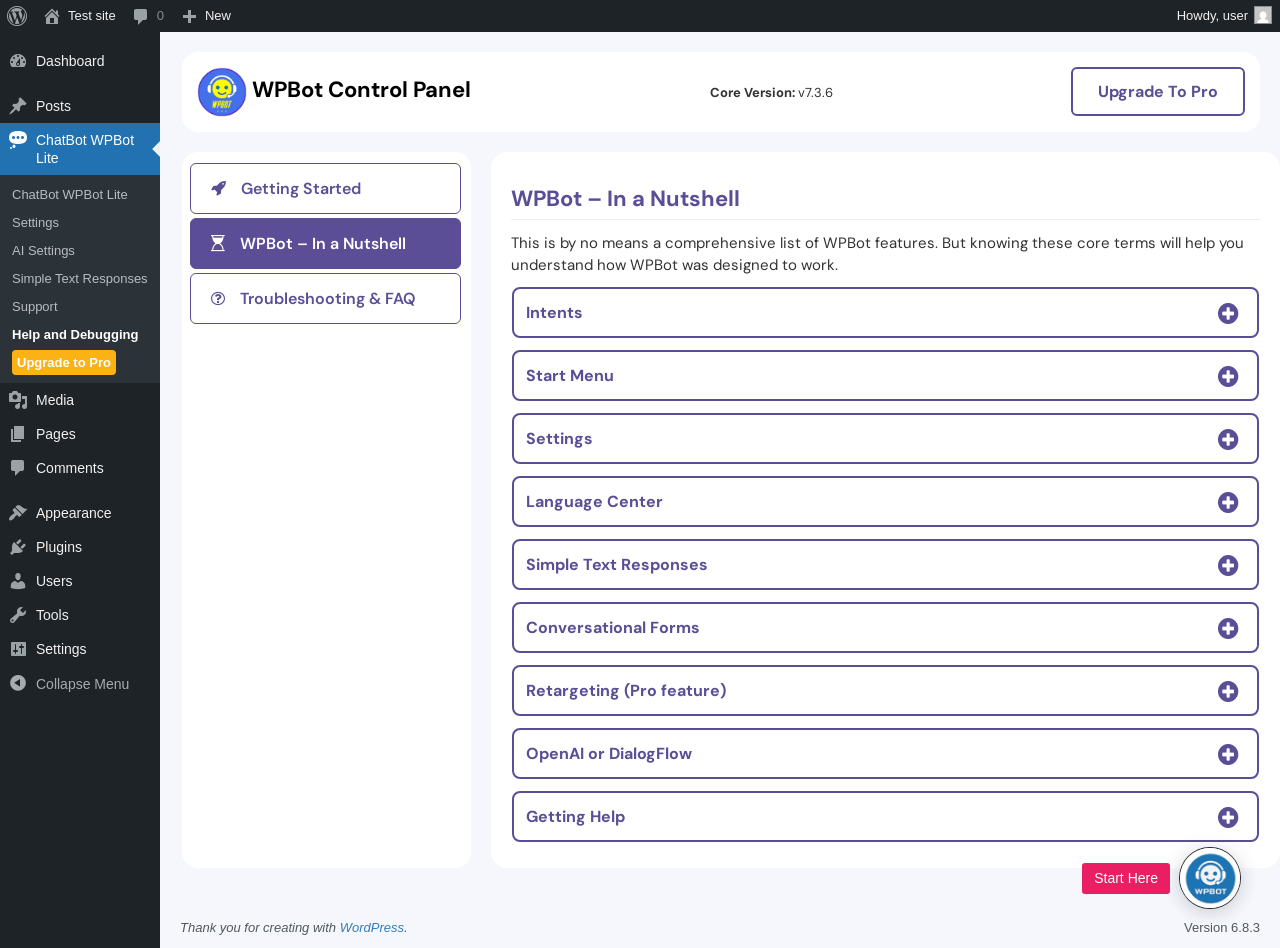Click the pink Start Here button

(x=1125, y=878)
